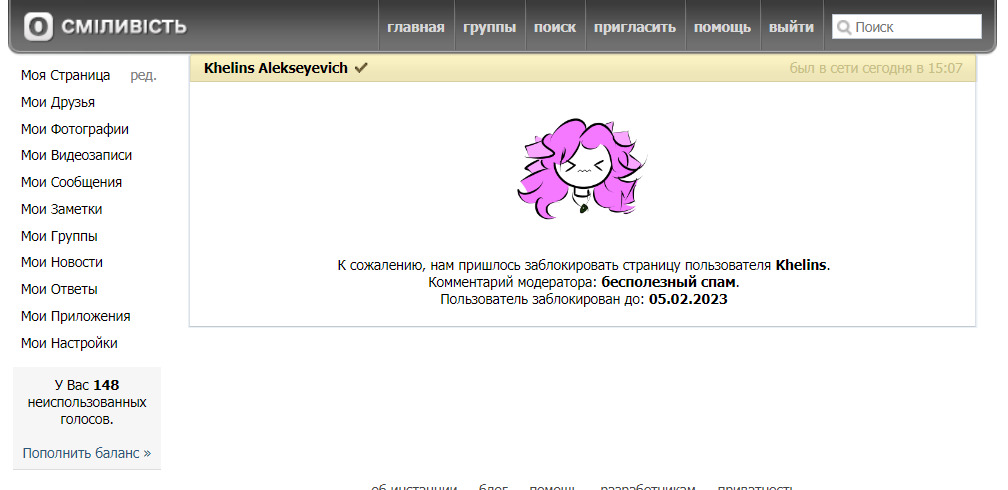Log out via the выйти item
The height and width of the screenshot is (490, 1008).
tap(791, 27)
